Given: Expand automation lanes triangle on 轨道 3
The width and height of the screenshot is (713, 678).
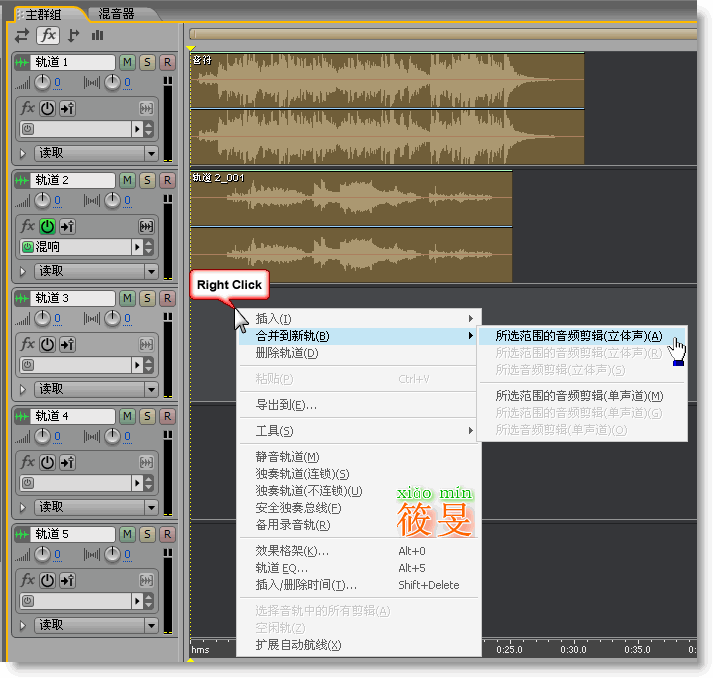Looking at the screenshot, I should pos(23,389).
